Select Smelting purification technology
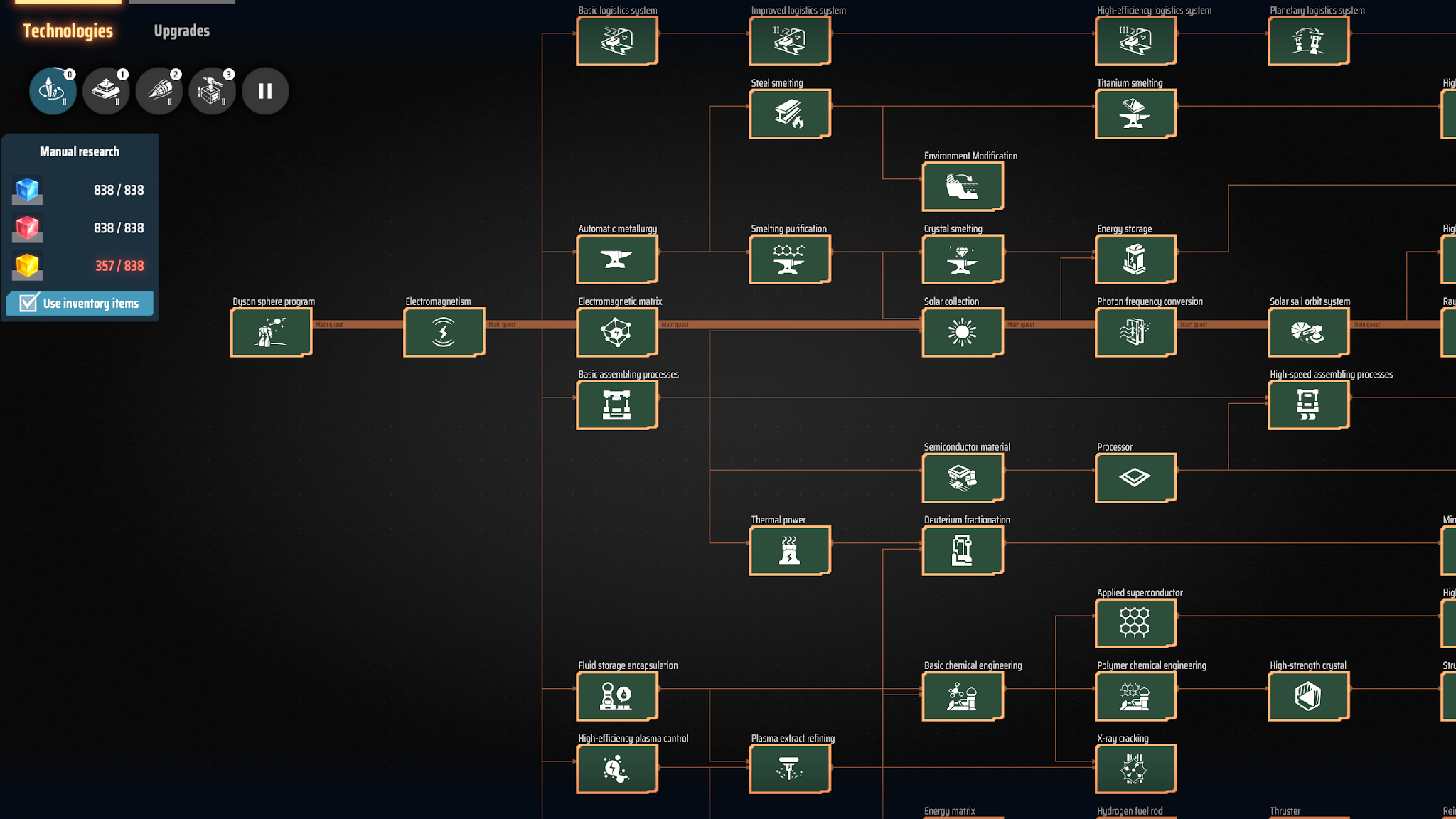1456x819 pixels. pos(790,259)
